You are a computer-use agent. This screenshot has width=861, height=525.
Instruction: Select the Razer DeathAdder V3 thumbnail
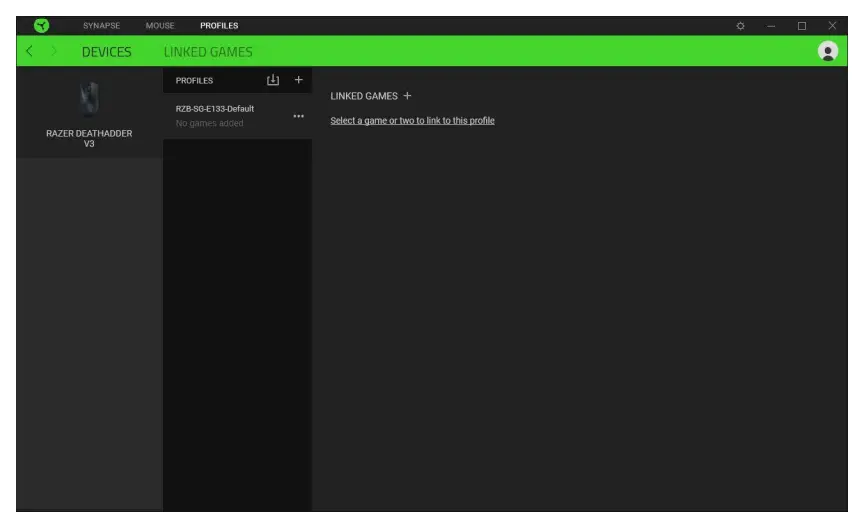click(90, 99)
